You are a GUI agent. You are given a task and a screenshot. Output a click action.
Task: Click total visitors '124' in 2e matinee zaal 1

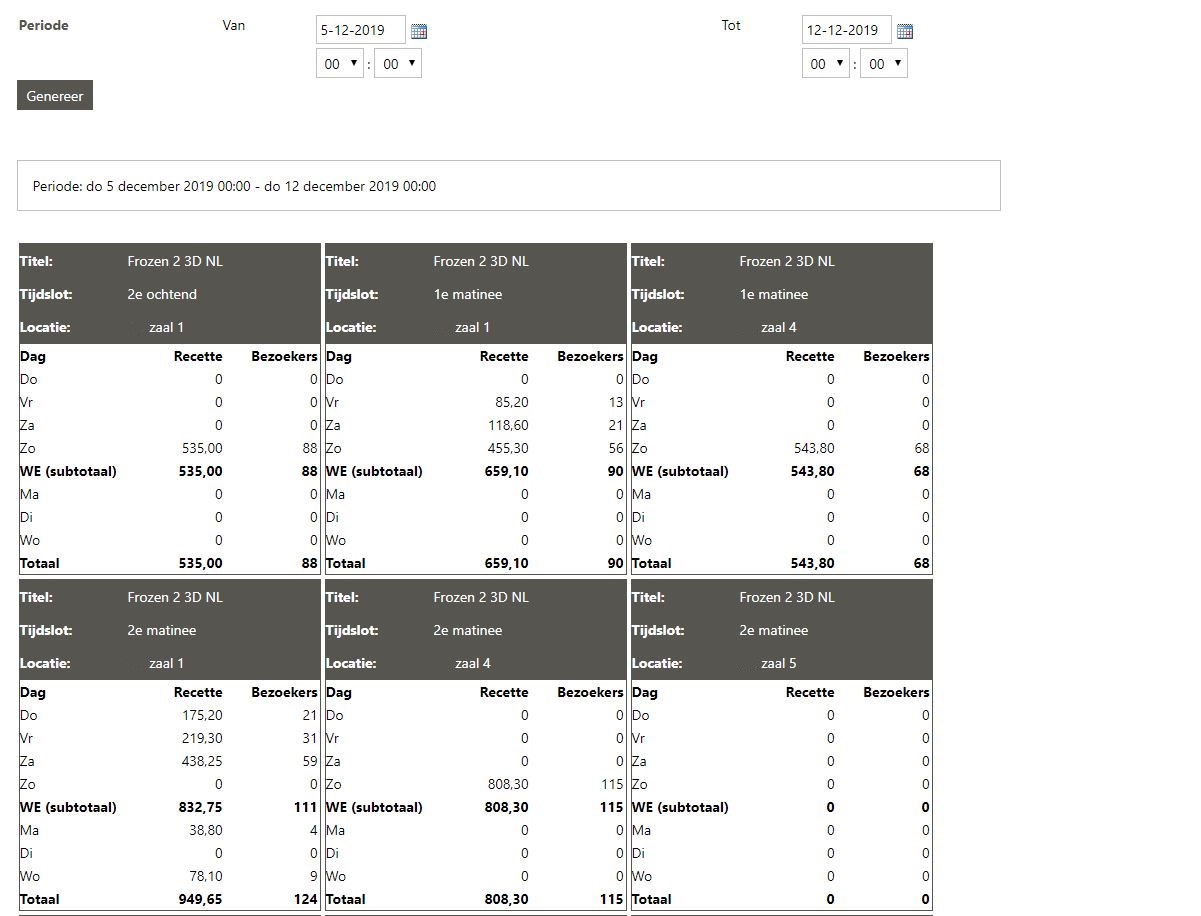pyautogui.click(x=305, y=899)
